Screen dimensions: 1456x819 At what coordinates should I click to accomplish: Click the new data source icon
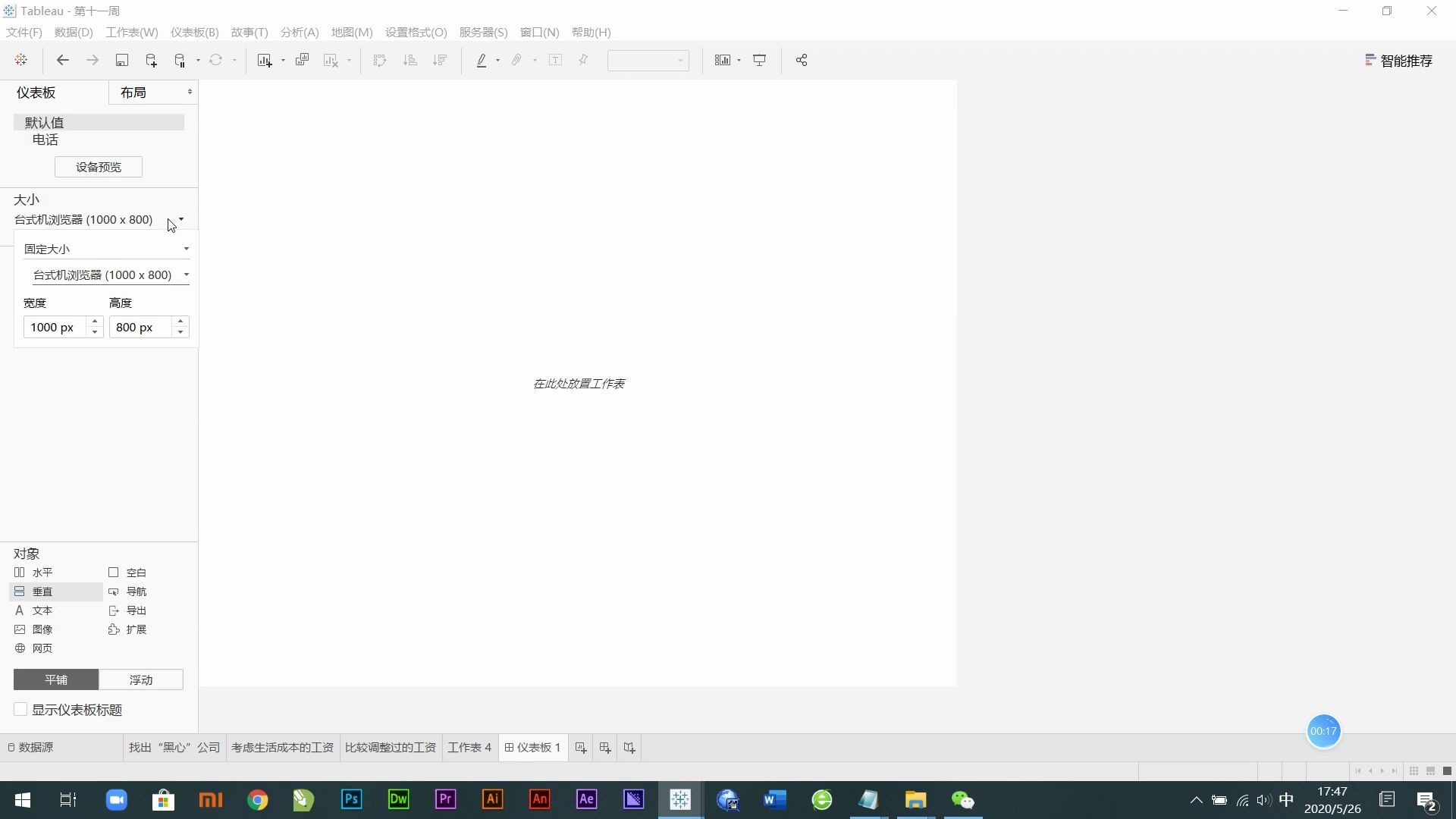point(151,61)
